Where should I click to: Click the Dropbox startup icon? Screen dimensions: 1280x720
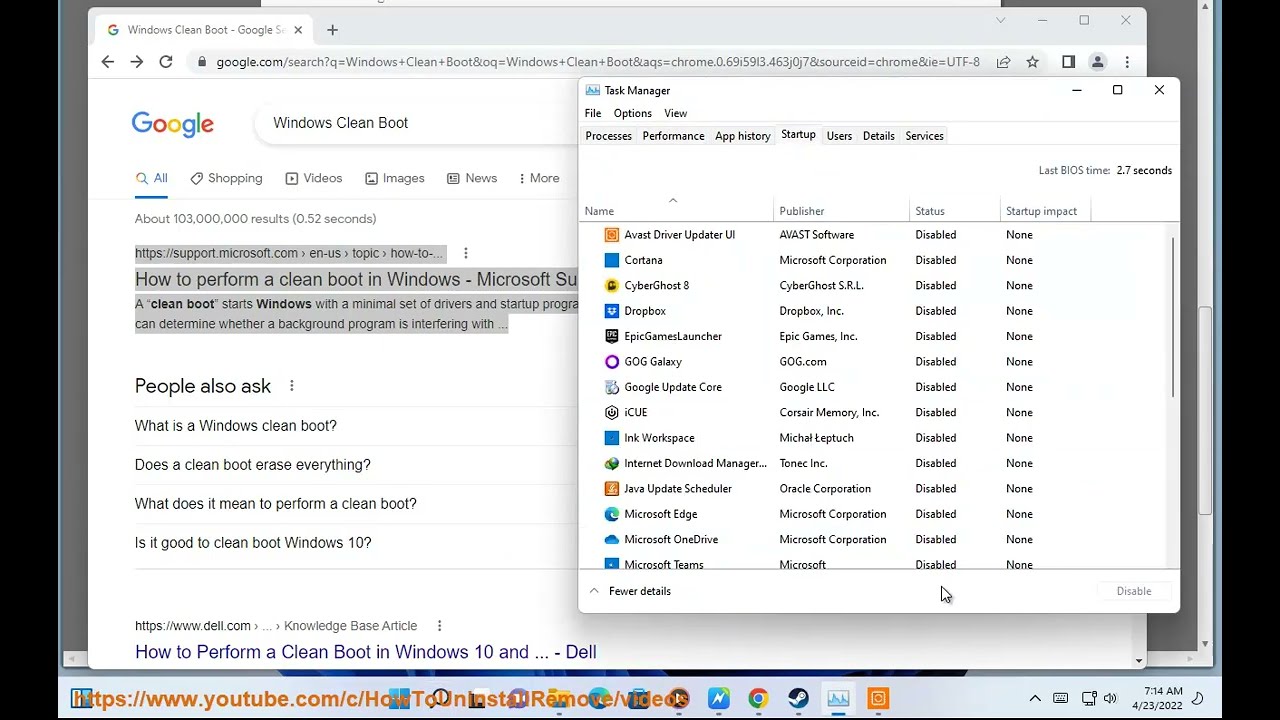[612, 311]
